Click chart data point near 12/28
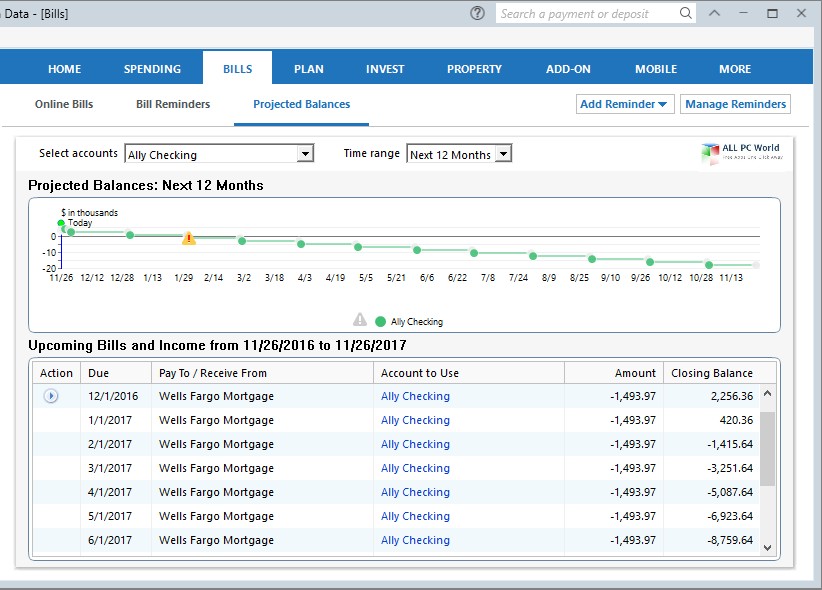Viewport: 822px width, 590px height. [x=130, y=235]
